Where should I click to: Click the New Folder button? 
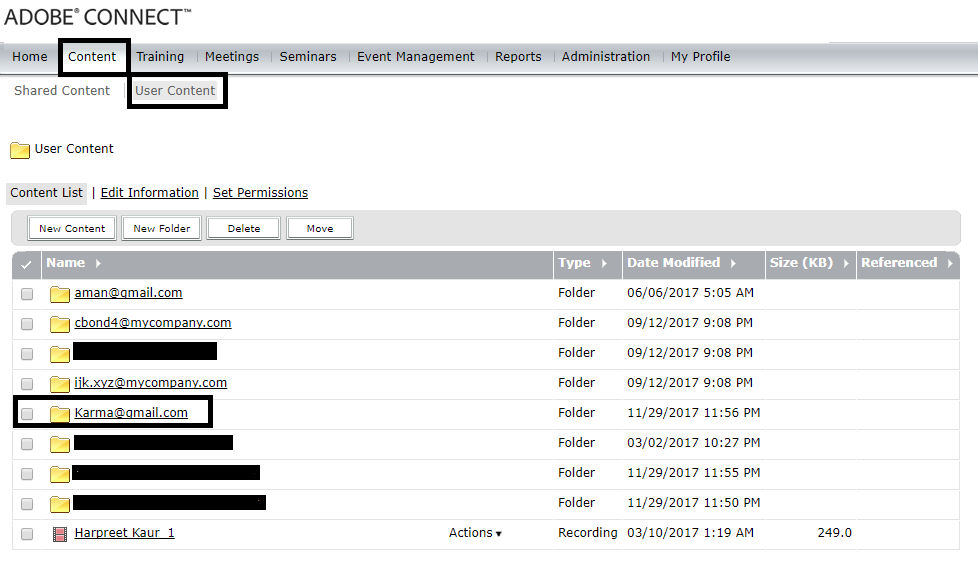pyautogui.click(x=161, y=228)
